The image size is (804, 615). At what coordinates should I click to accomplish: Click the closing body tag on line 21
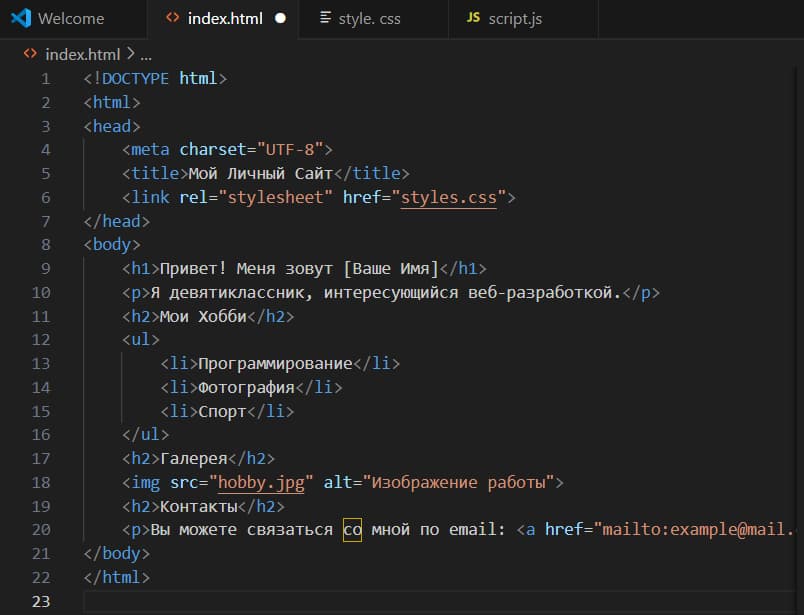point(117,553)
